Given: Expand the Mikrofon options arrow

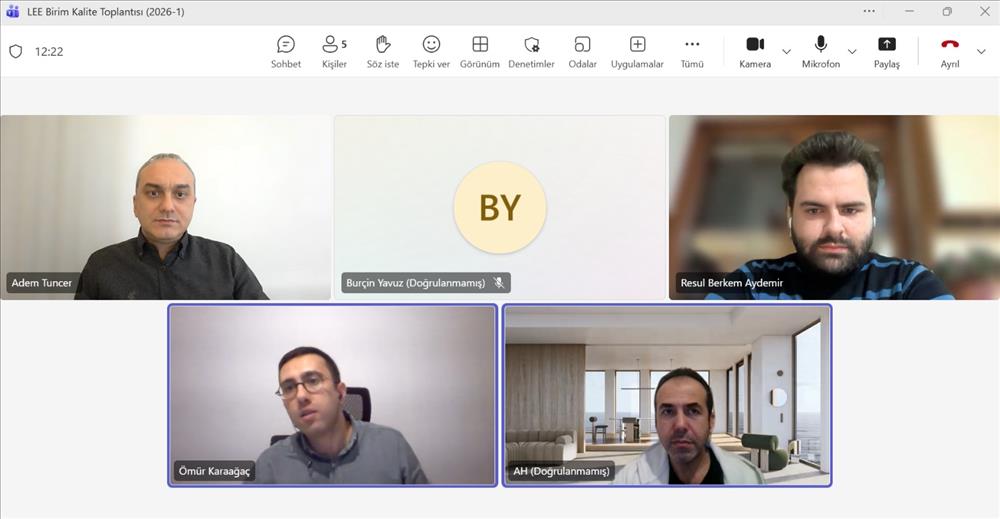Looking at the screenshot, I should [x=852, y=52].
